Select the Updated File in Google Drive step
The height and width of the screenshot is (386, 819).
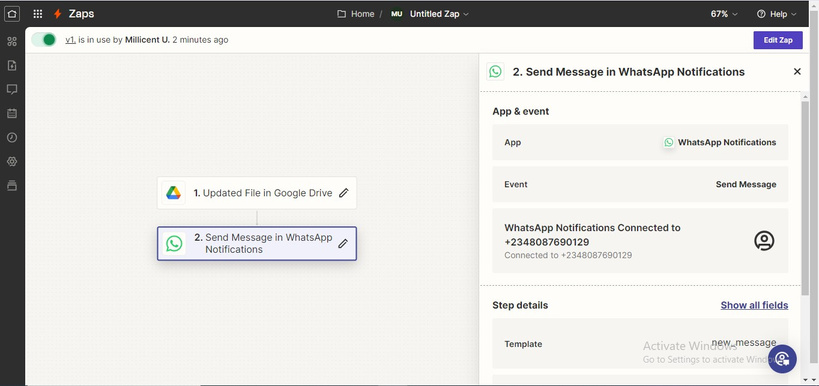256,193
